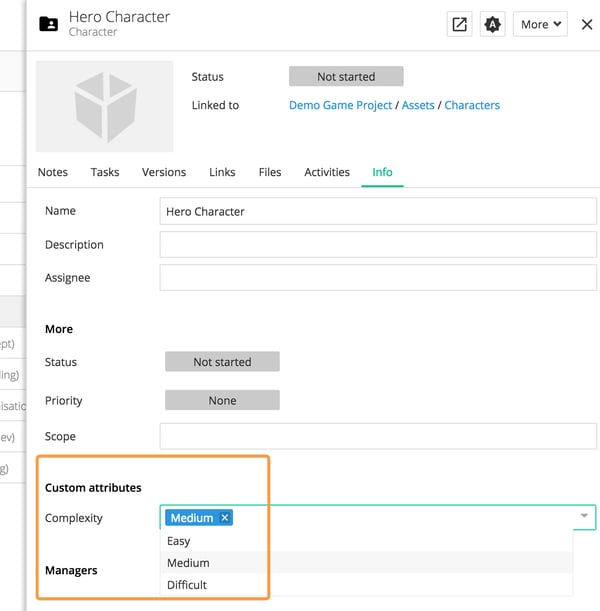Open the More dropdown menu
This screenshot has width=600, height=611.
540,25
